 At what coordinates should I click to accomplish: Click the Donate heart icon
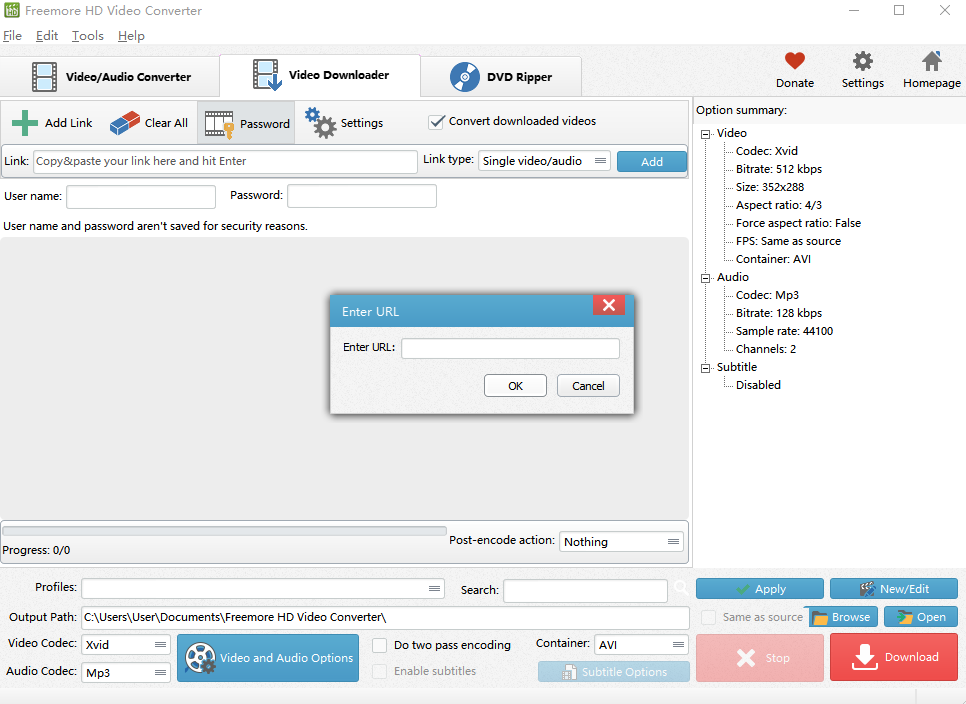(x=795, y=61)
